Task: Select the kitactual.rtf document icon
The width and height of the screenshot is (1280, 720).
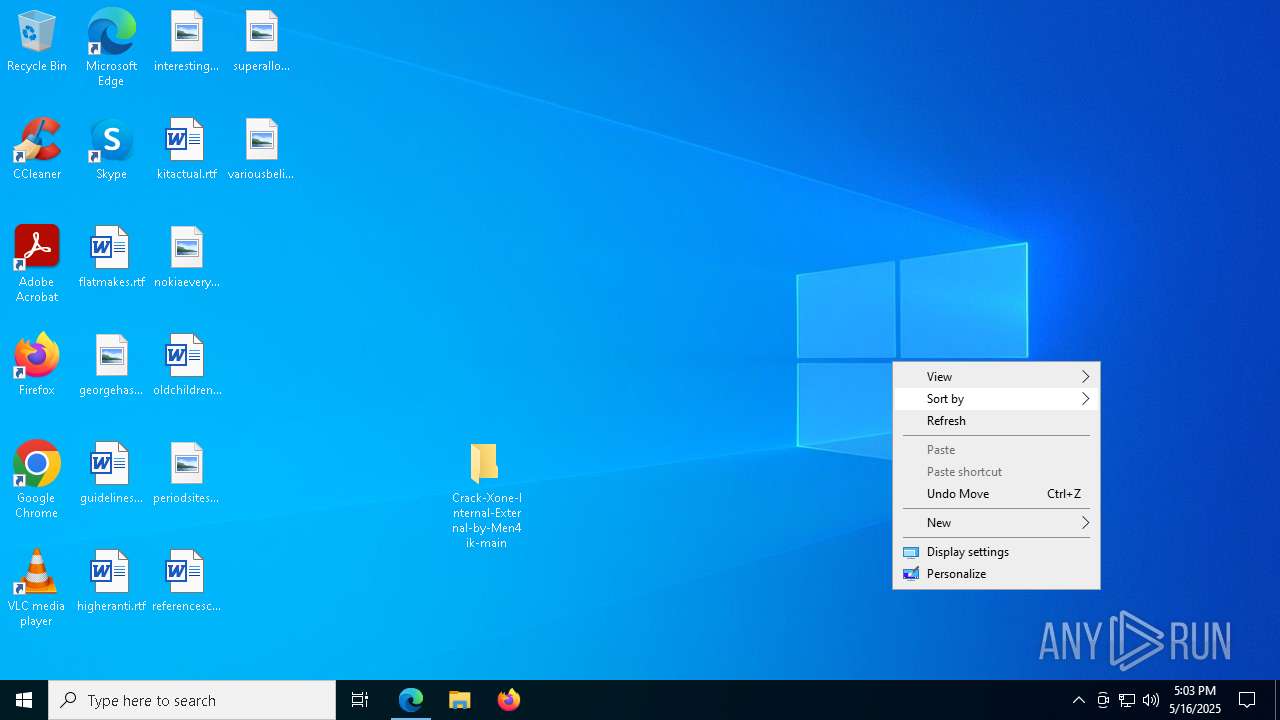Action: [186, 150]
